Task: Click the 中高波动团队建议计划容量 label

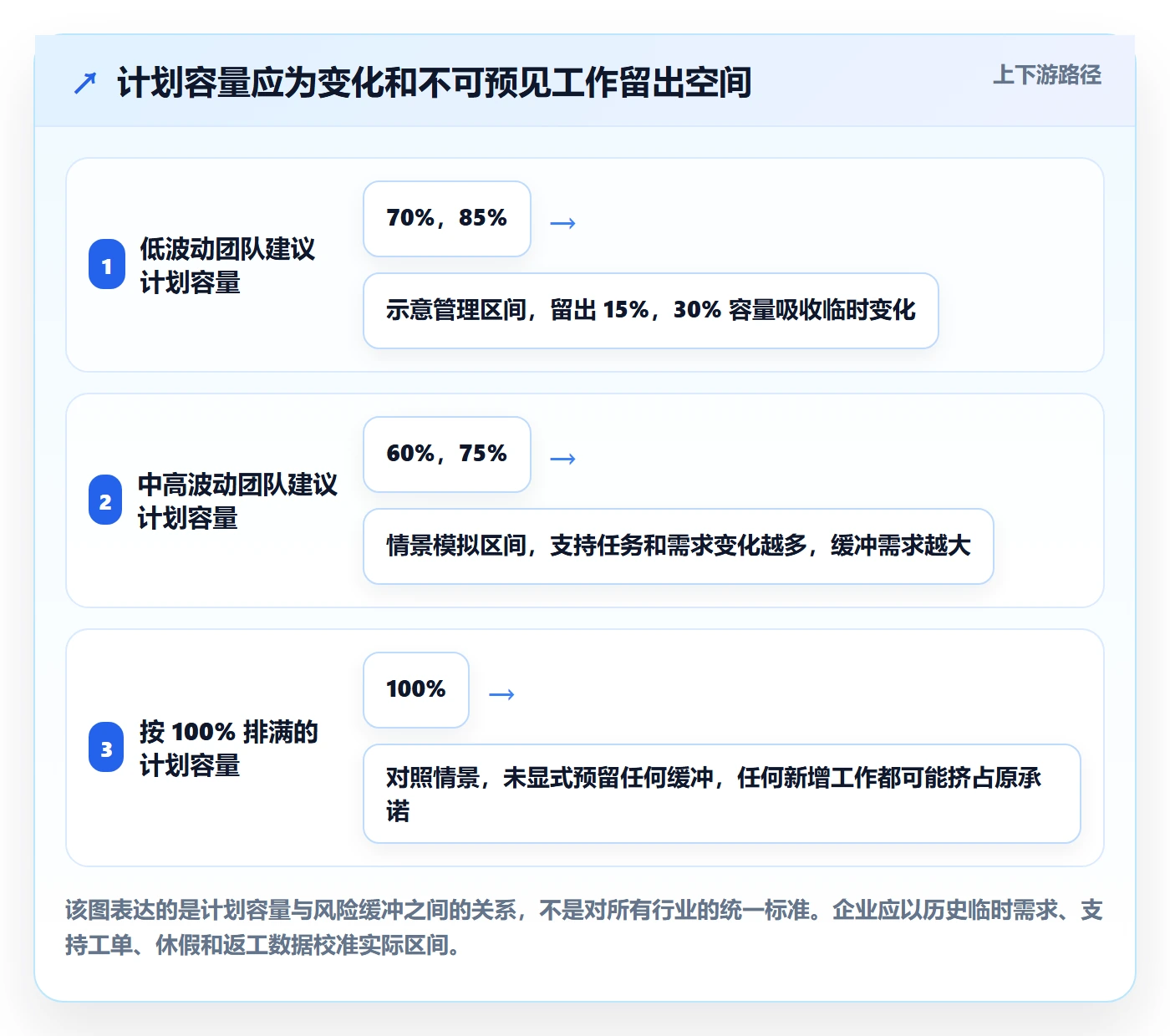Action: pos(237,500)
